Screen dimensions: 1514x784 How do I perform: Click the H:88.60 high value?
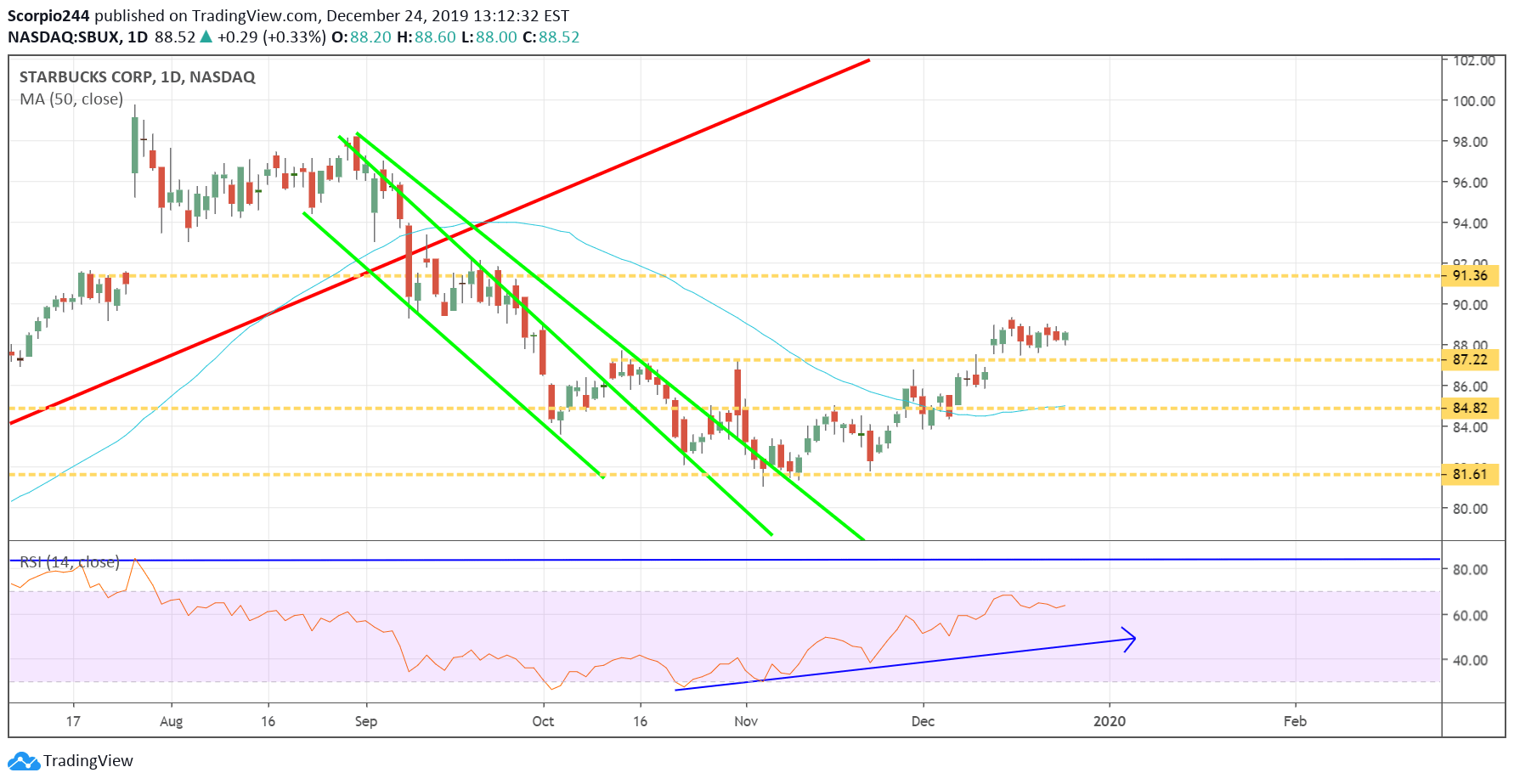click(x=427, y=37)
